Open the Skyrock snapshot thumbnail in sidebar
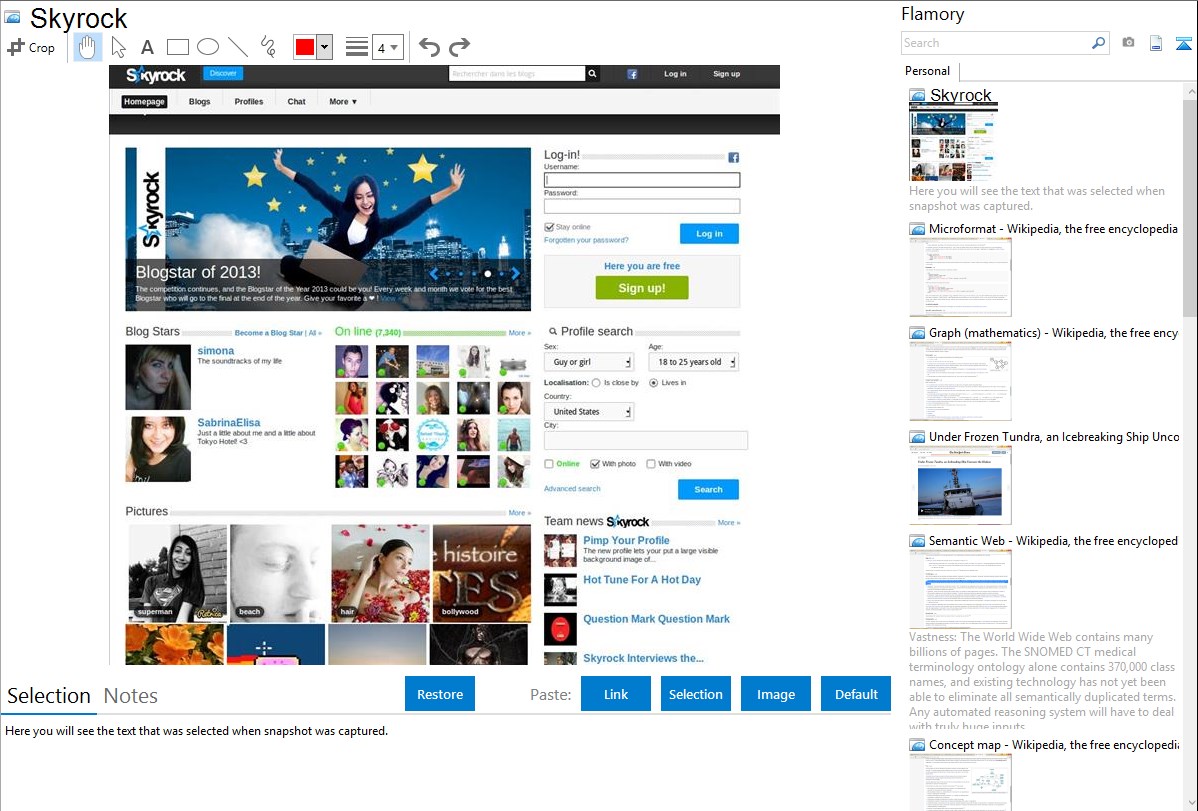 click(x=954, y=143)
